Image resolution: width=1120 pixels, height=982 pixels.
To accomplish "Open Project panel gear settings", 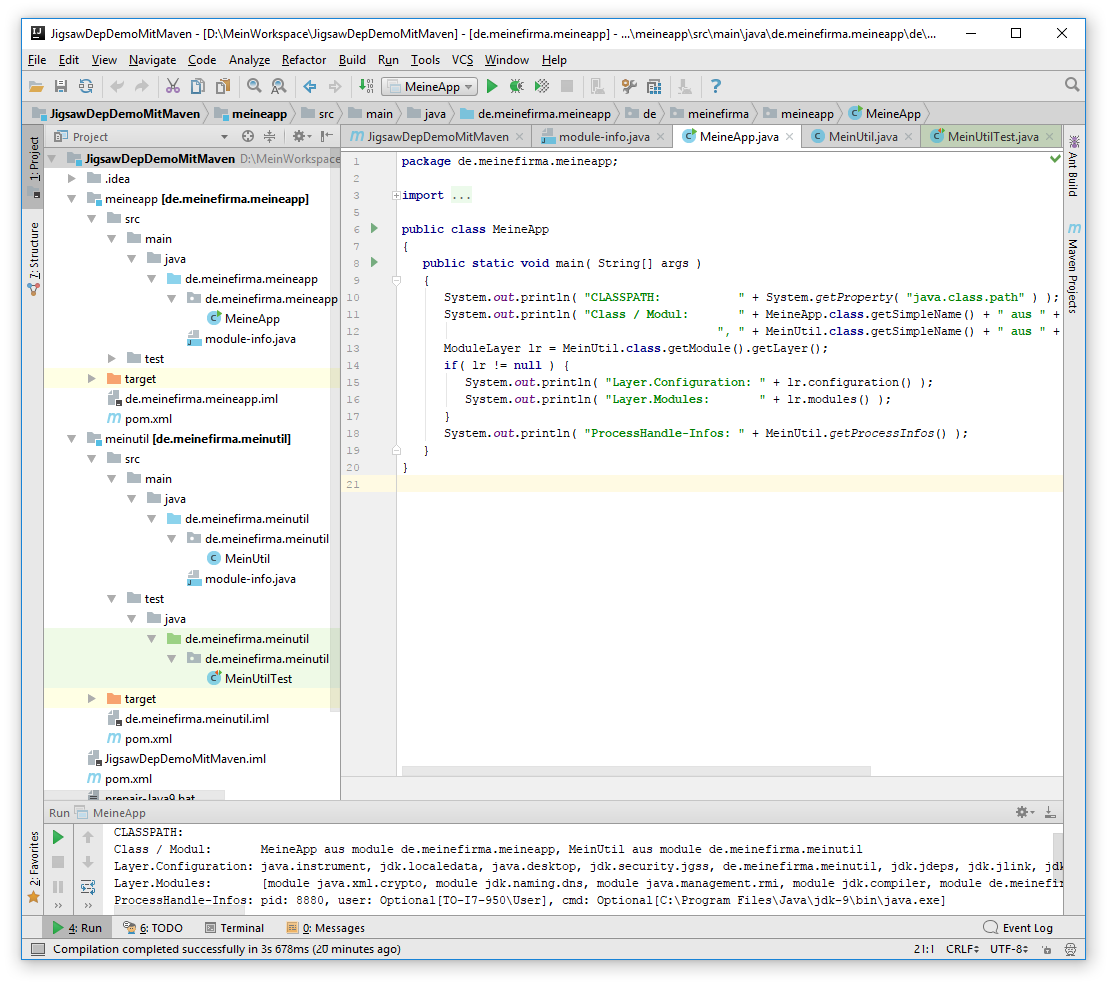I will pos(300,136).
